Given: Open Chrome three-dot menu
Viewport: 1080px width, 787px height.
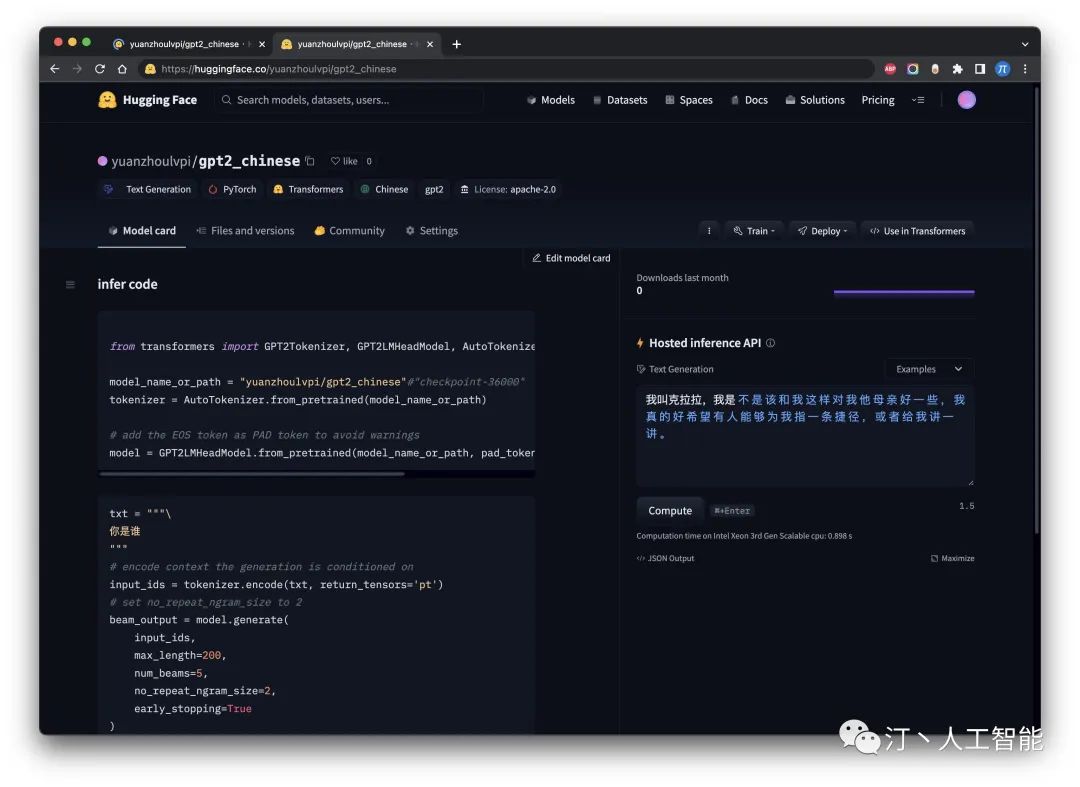Looking at the screenshot, I should pos(1025,69).
